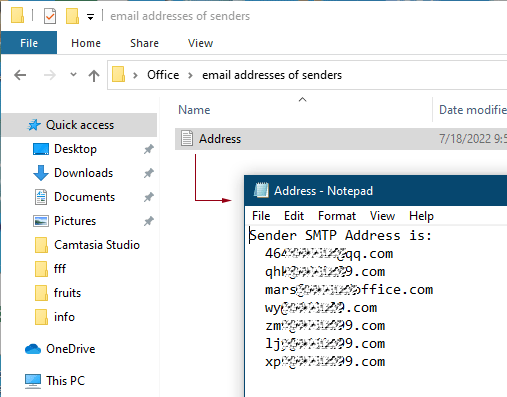
Task: Click the folder icon in title bar
Action: coord(17,15)
